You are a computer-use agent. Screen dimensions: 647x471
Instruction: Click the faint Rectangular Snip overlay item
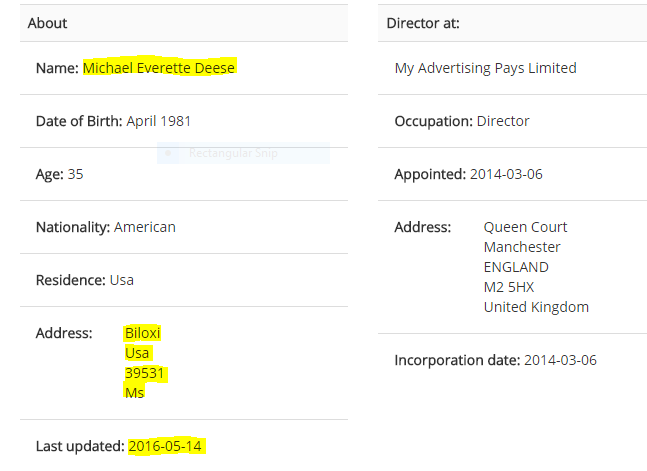243,153
